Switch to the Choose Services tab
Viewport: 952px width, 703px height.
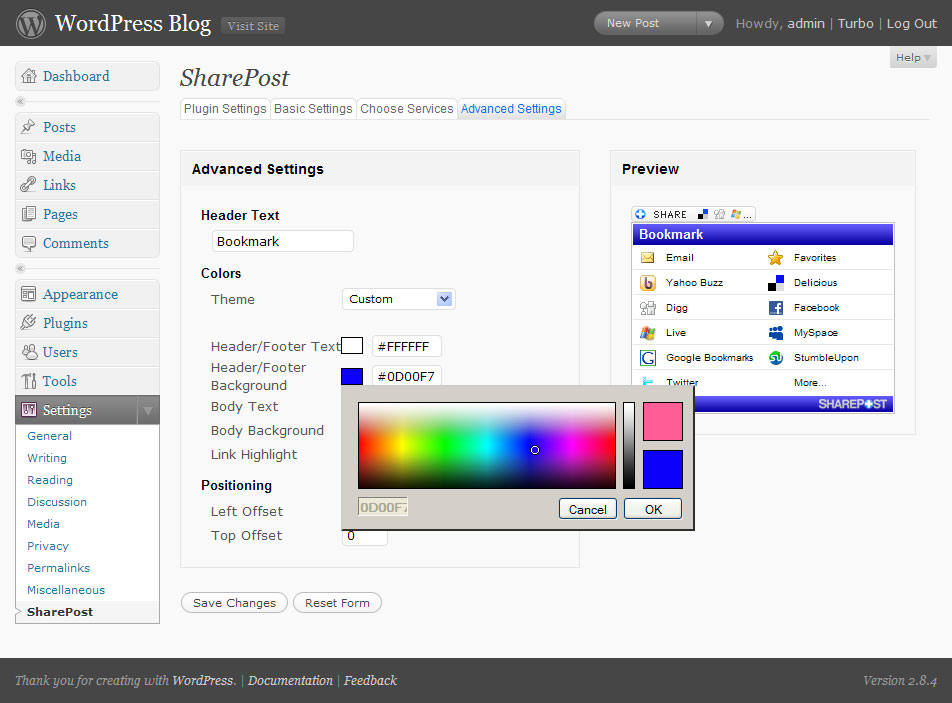coord(407,109)
